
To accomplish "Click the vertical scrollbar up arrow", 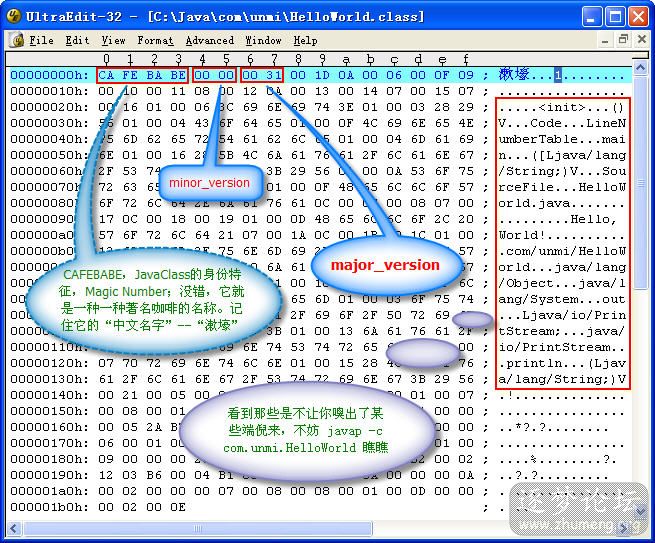I will [640, 67].
